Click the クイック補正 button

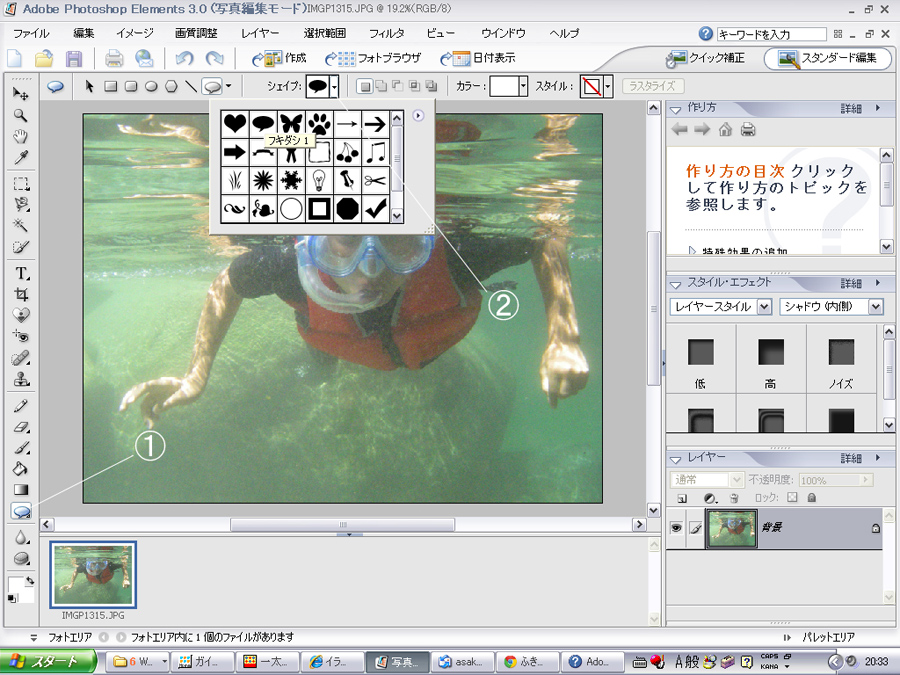click(707, 58)
